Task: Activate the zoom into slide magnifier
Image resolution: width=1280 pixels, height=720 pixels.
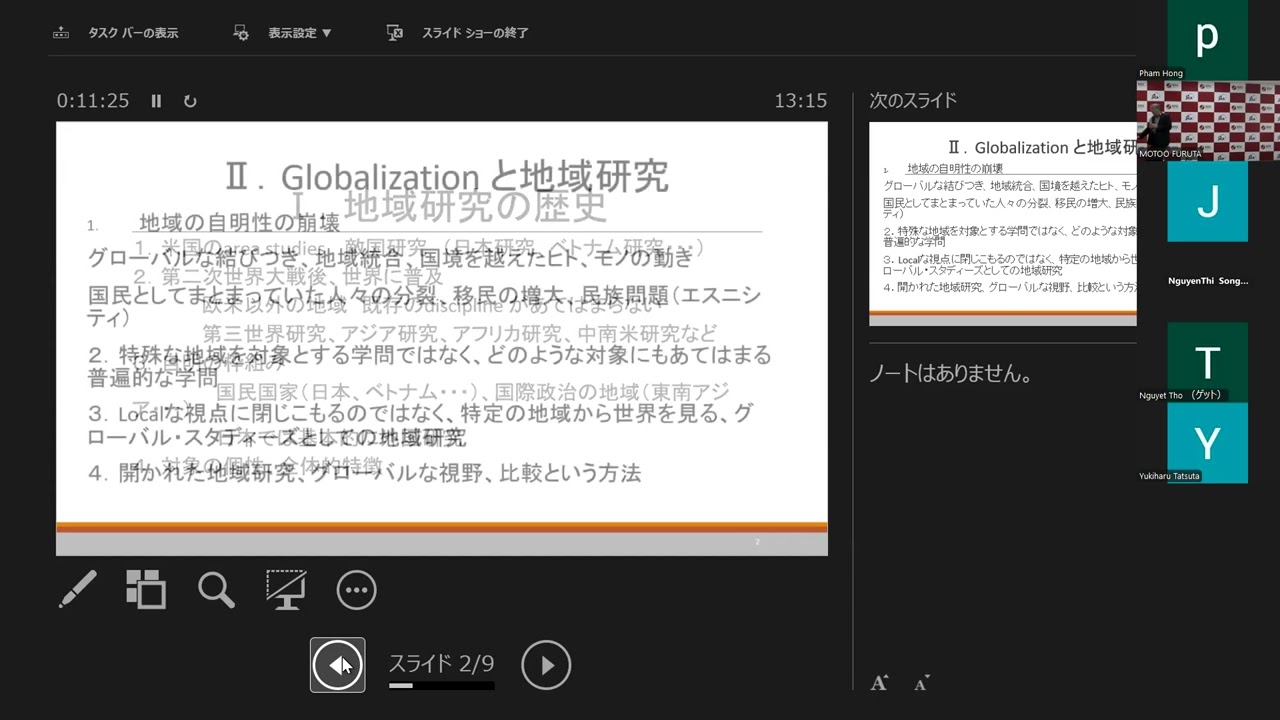Action: [x=216, y=590]
